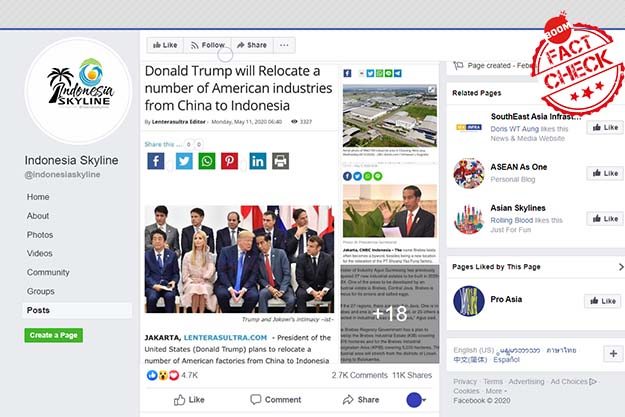Share the article via the Facebook icon
Screen dimensions: 625x417
click(x=155, y=161)
